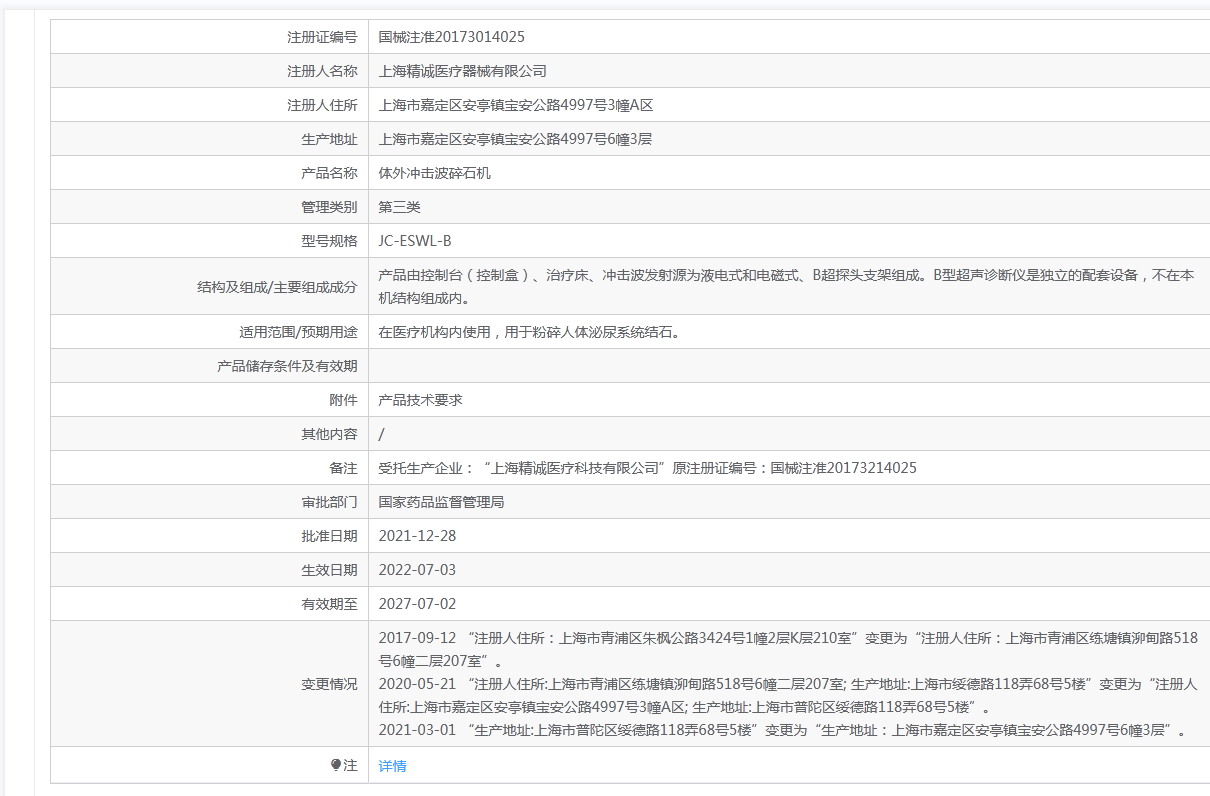This screenshot has width=1210, height=796.
Task: Select the 2020-05-21 change record entry
Action: tap(787, 685)
